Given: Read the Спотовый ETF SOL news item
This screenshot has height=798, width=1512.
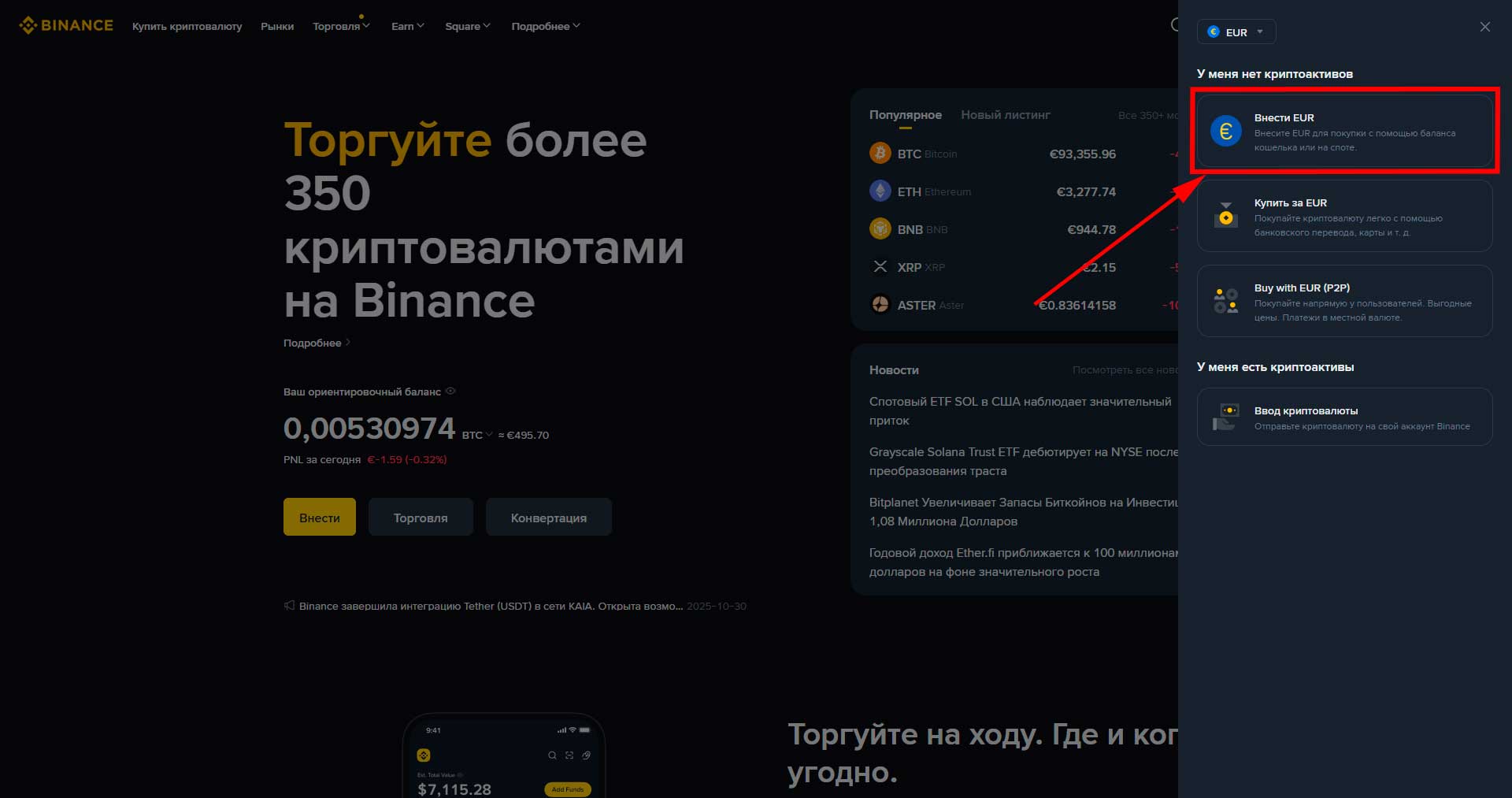Looking at the screenshot, I should 1021,411.
